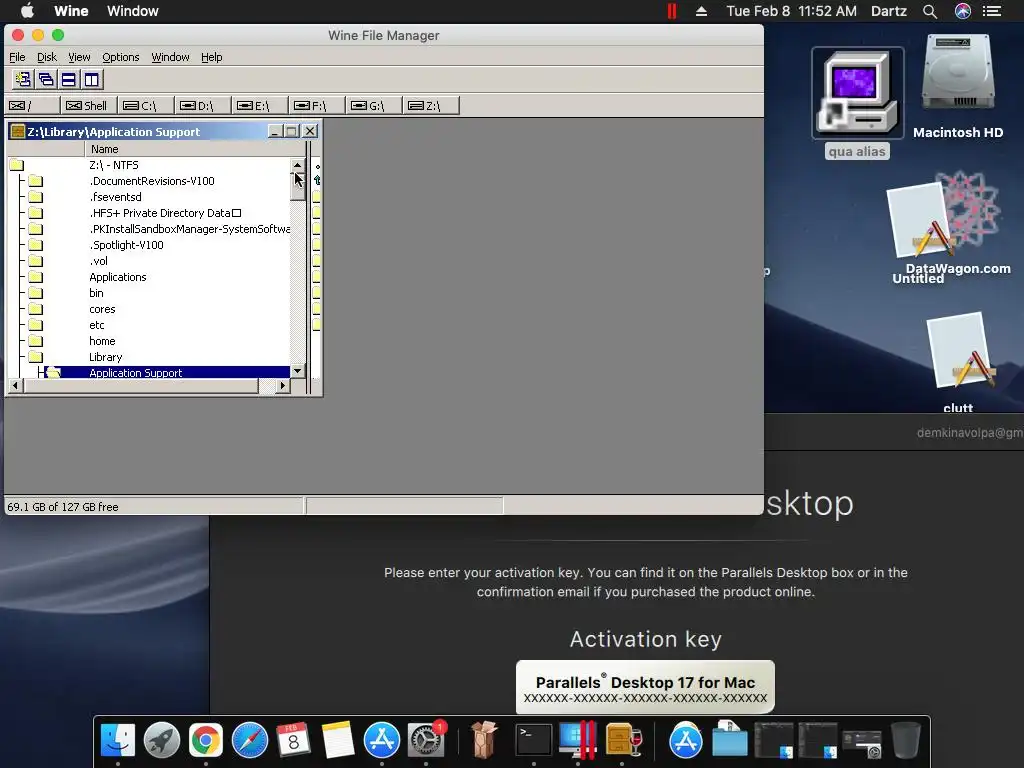
Task: Open the Disk menu
Action: (46, 57)
